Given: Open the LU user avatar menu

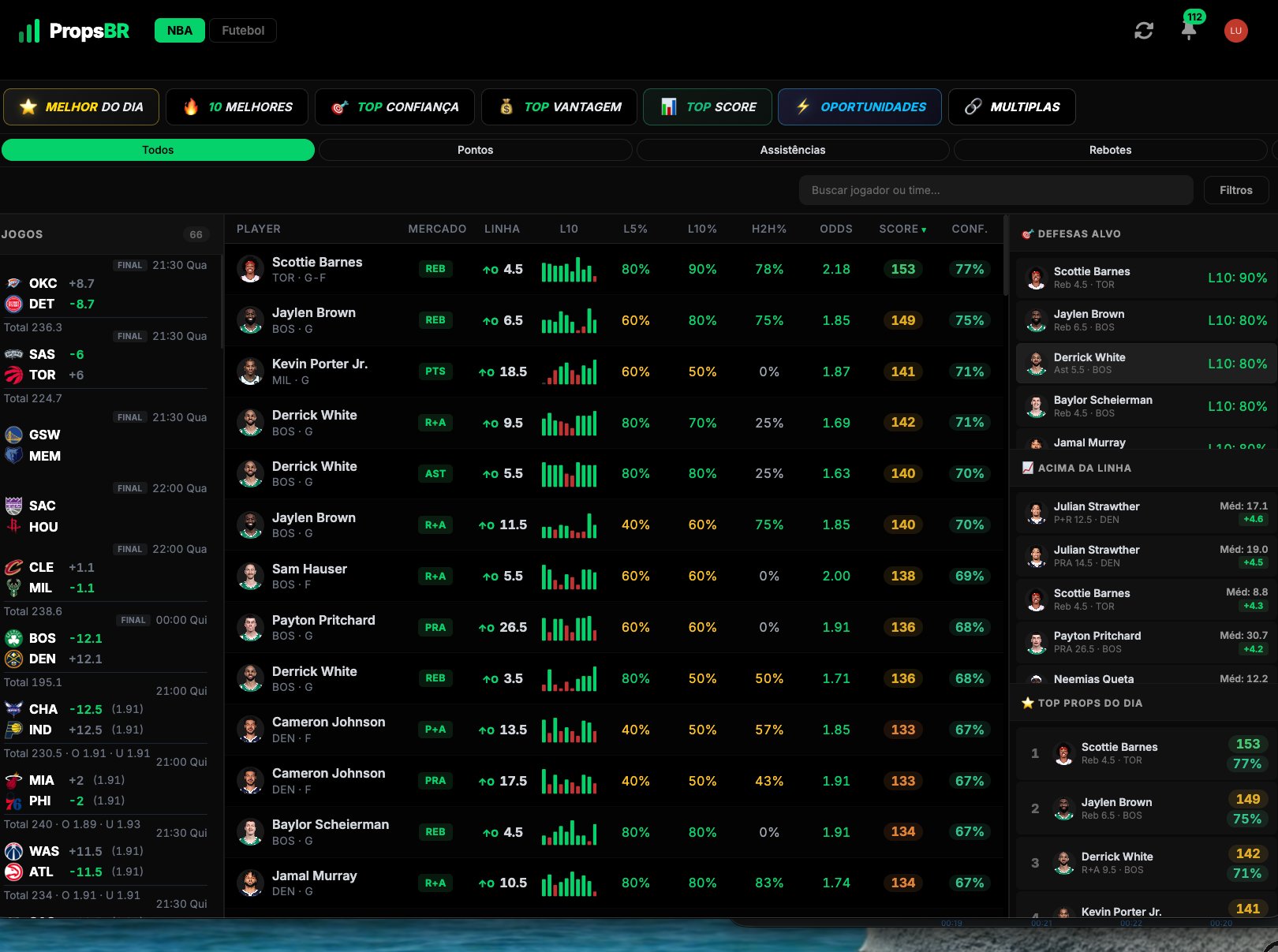Looking at the screenshot, I should [1235, 31].
